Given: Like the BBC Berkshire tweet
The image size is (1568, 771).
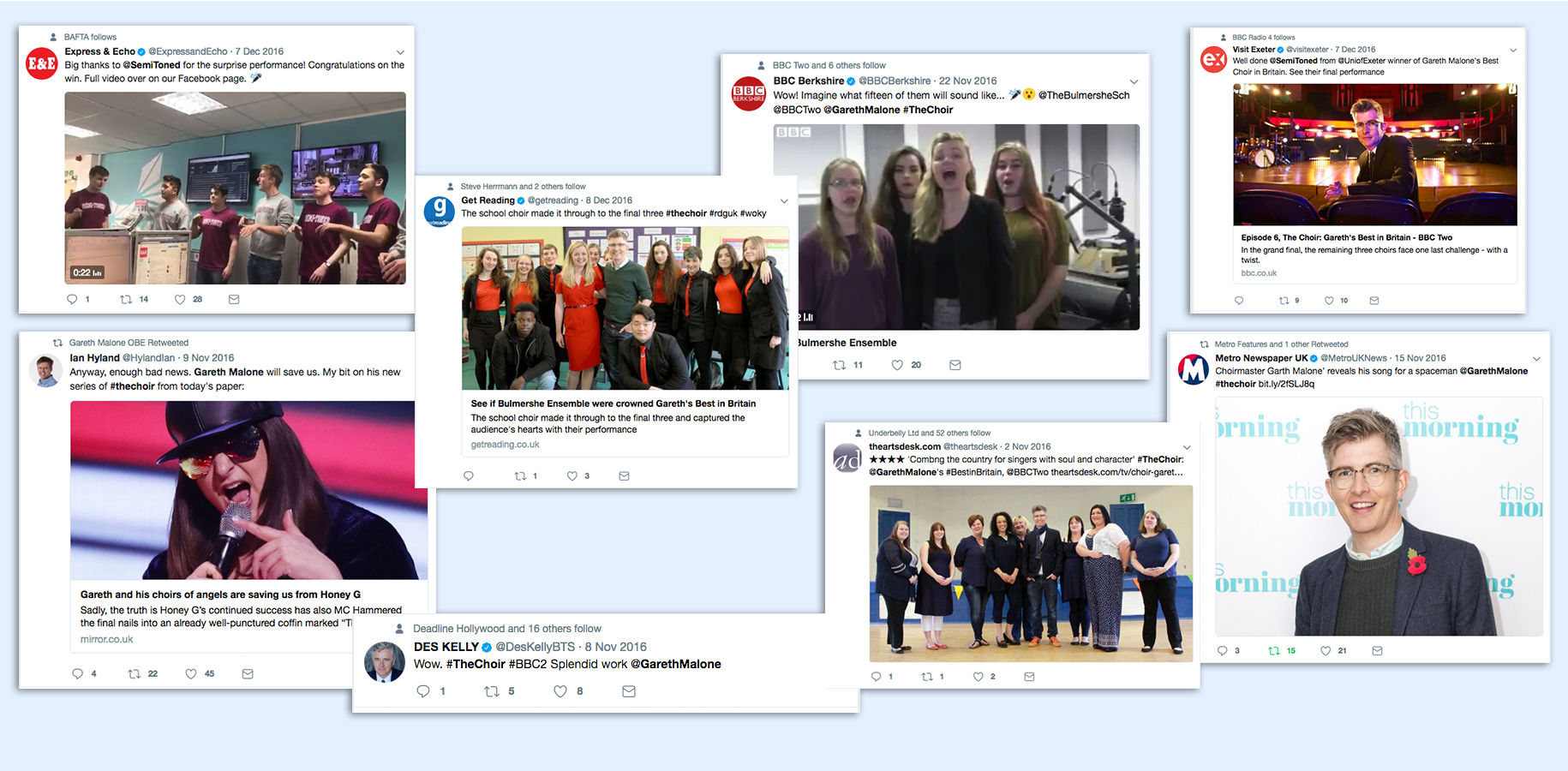Looking at the screenshot, I should 897,365.
